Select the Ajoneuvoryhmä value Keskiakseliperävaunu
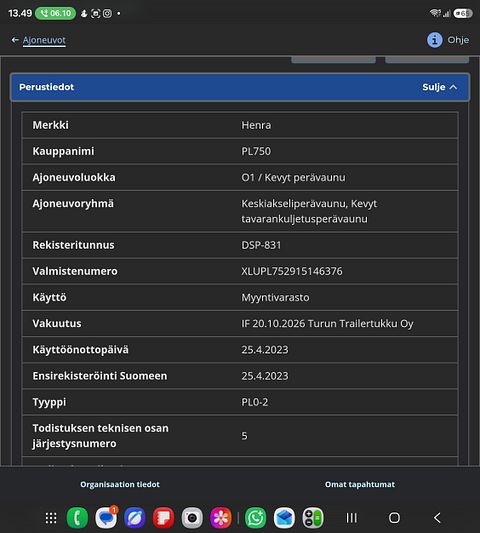The height and width of the screenshot is (533, 480). [x=294, y=204]
